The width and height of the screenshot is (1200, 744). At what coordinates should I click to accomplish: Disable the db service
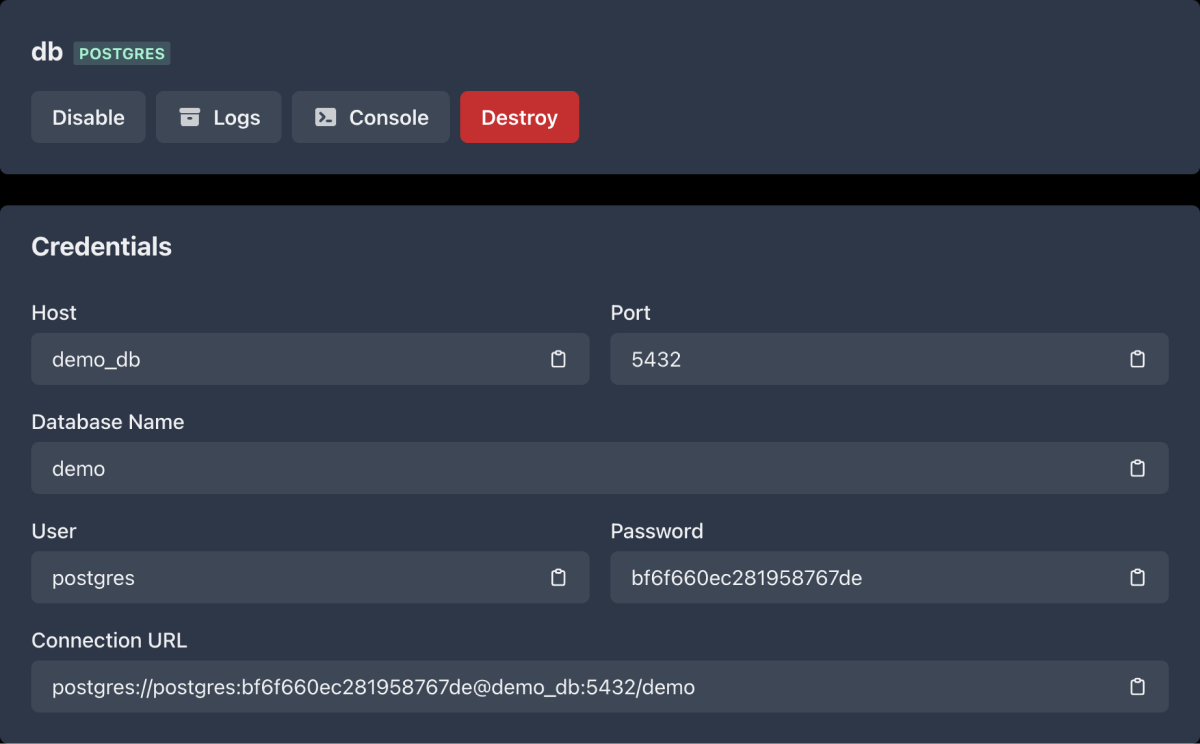[88, 117]
